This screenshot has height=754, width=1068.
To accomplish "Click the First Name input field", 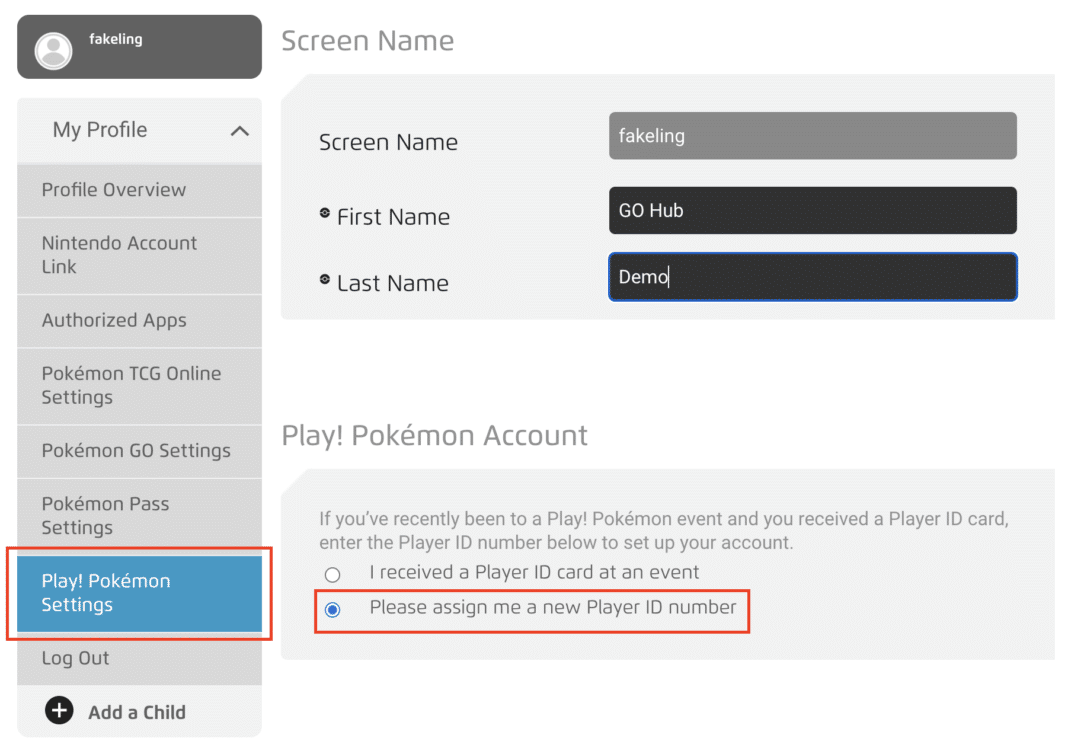I will click(x=813, y=210).
